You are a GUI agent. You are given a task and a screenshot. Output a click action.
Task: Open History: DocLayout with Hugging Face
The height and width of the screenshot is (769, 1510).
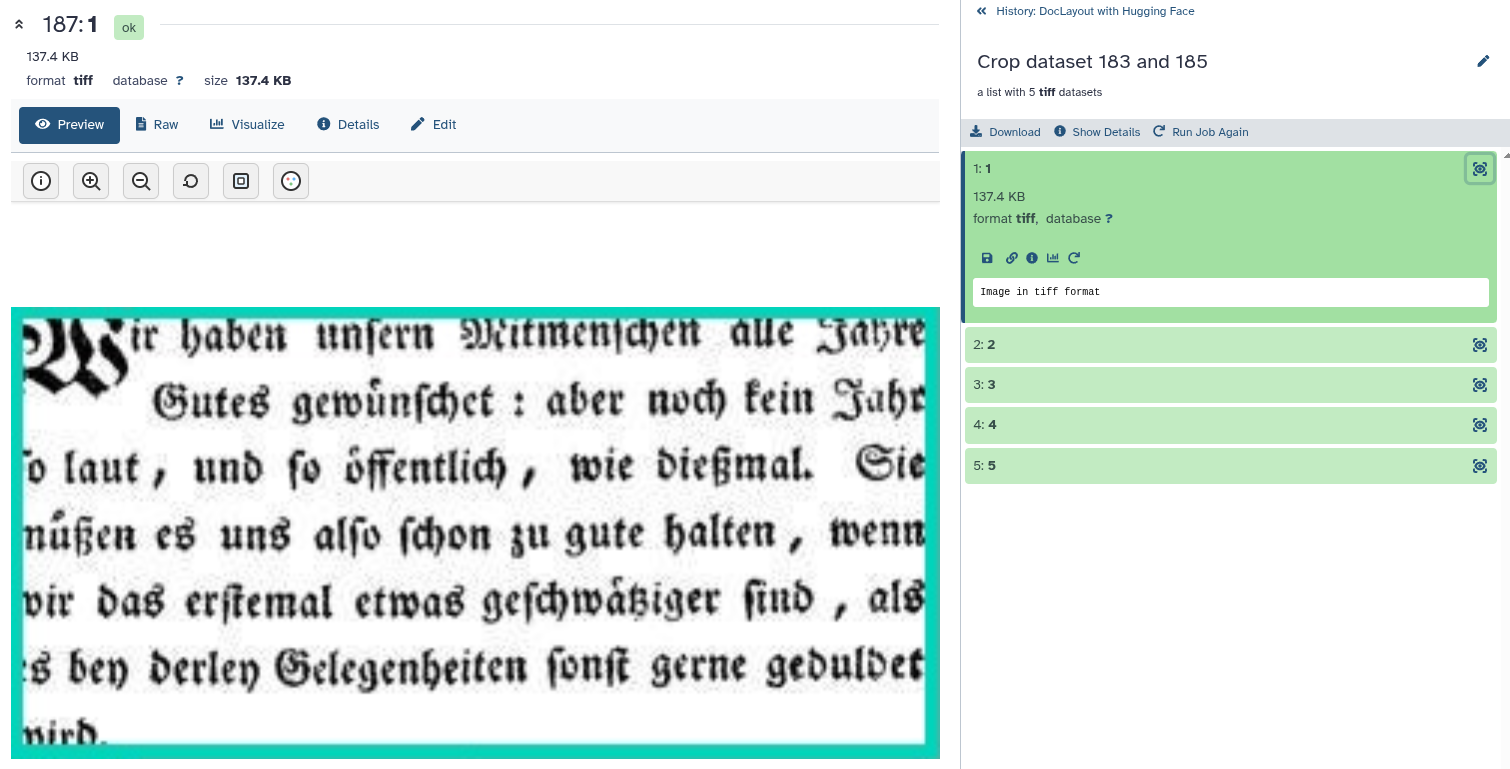point(1095,11)
